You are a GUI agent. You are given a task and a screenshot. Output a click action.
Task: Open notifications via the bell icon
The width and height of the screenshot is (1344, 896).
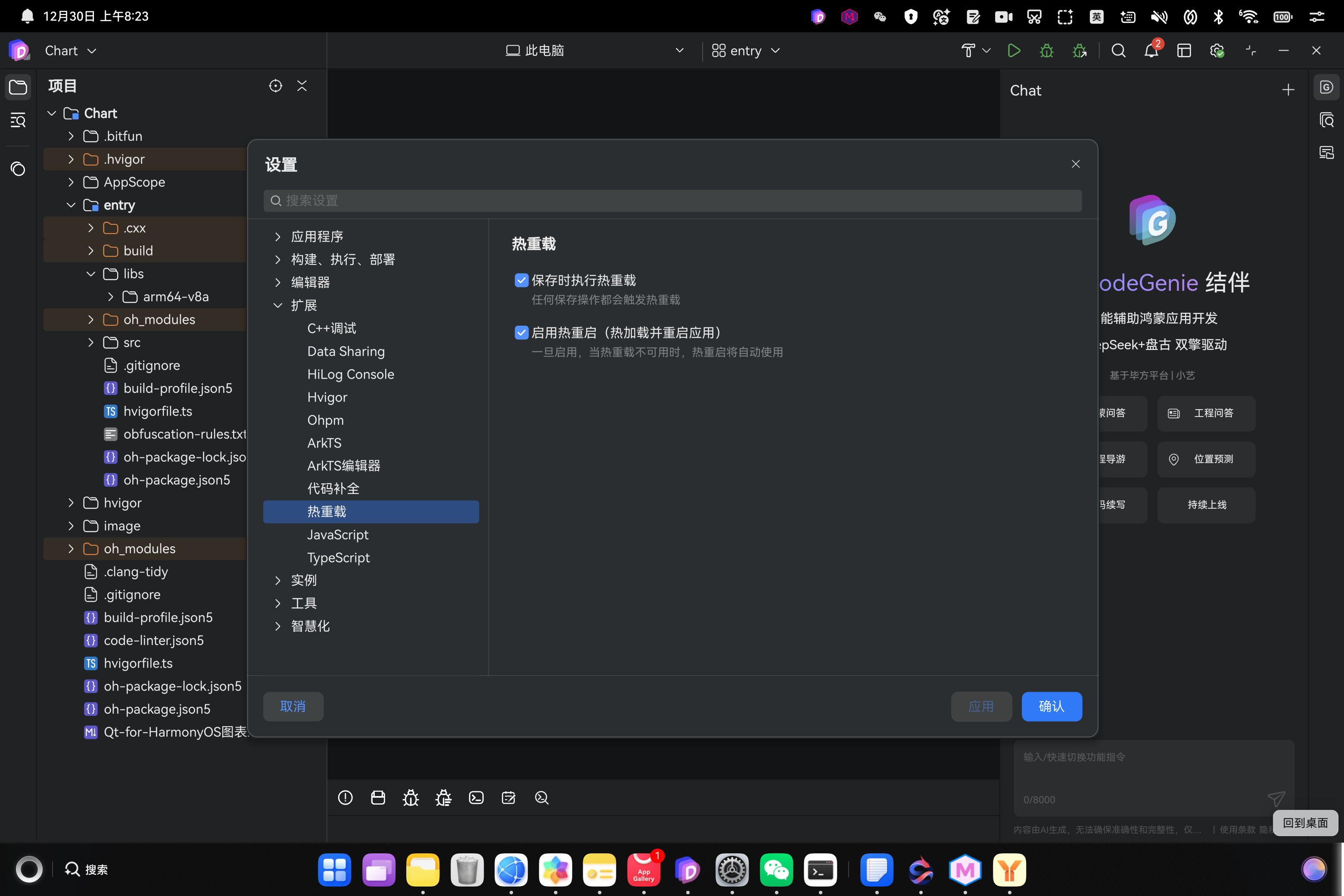(x=1151, y=50)
